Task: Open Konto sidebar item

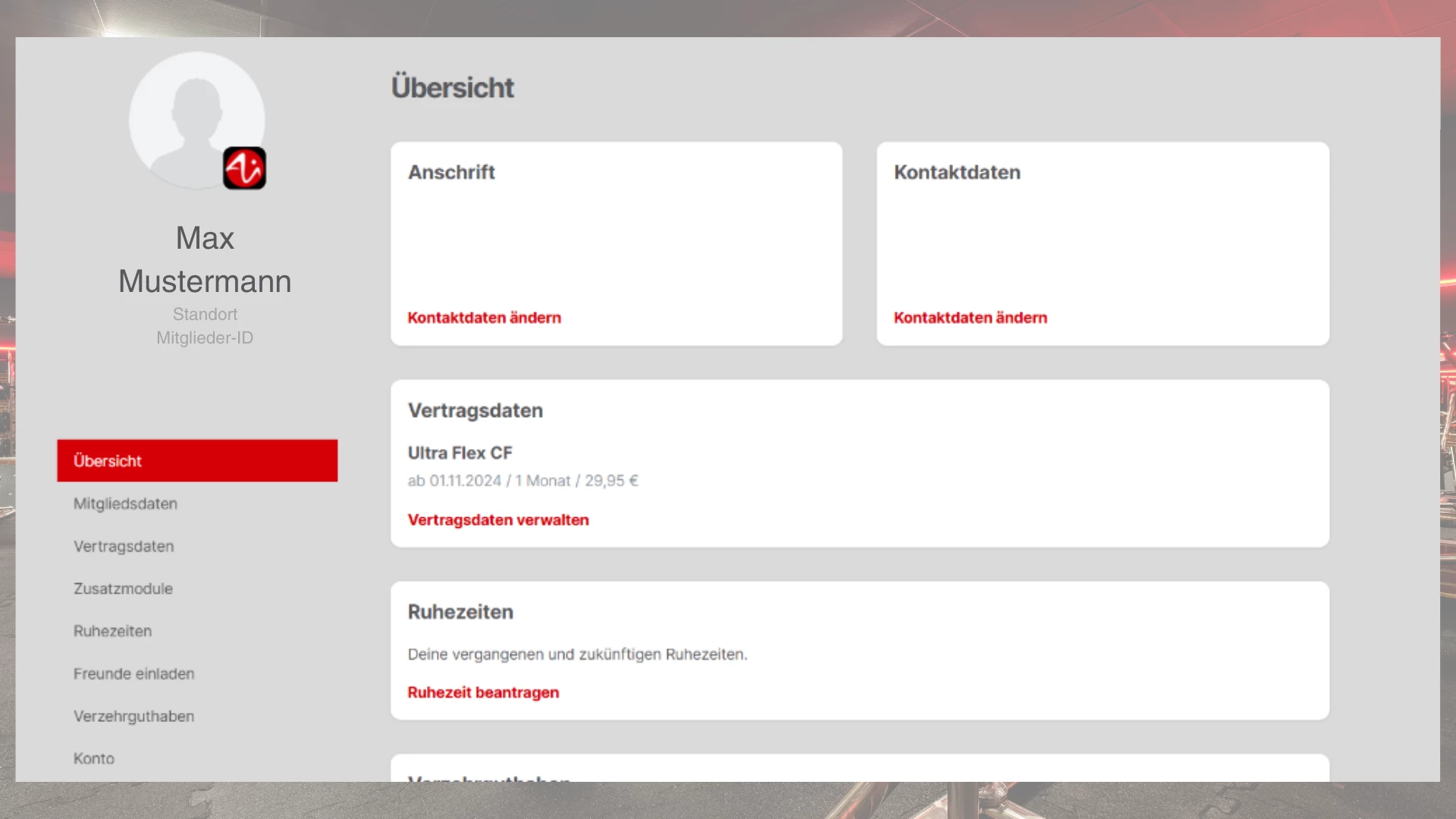Action: coord(94,758)
